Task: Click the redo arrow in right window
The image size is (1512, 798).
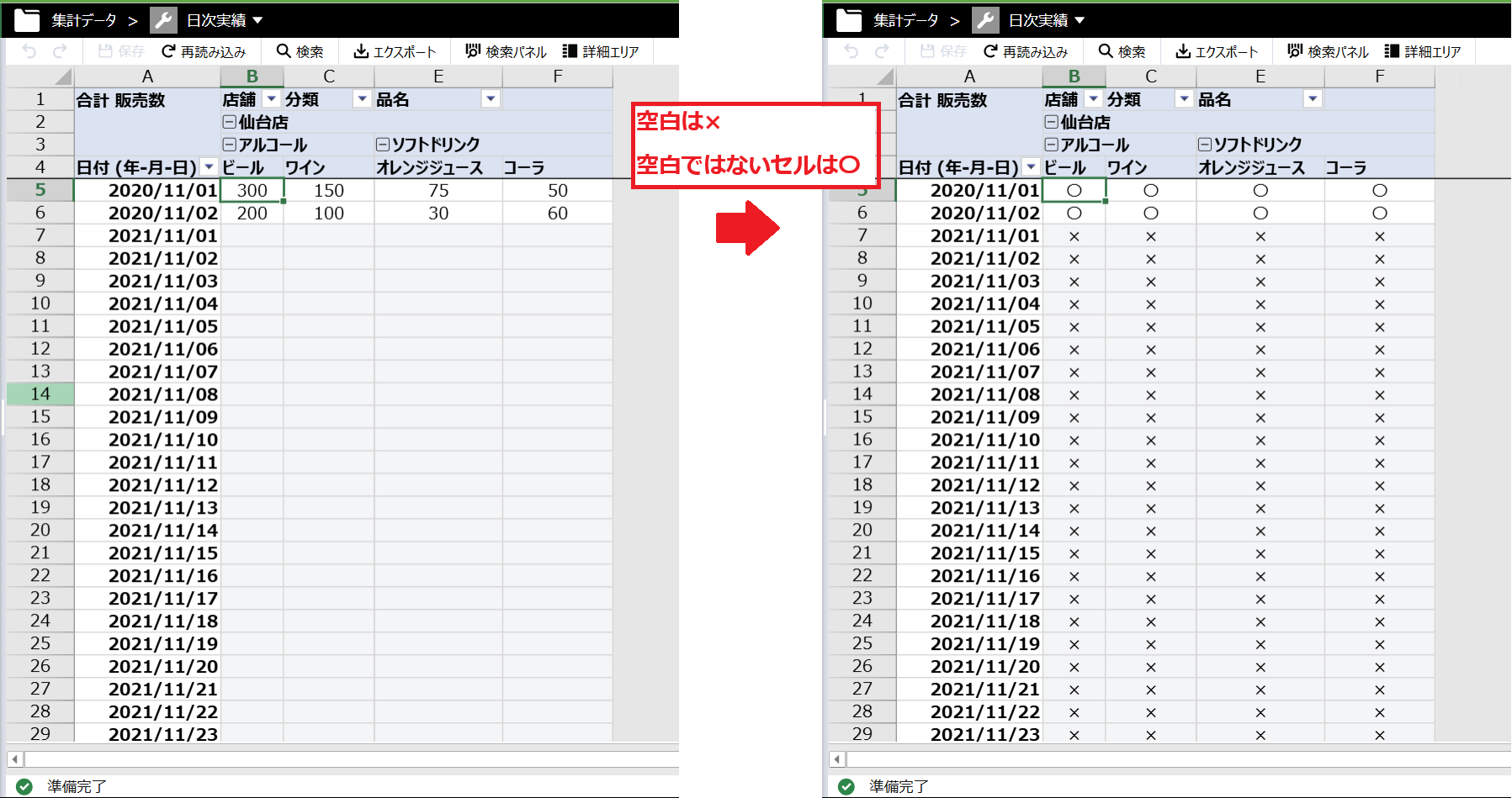Action: [x=882, y=51]
